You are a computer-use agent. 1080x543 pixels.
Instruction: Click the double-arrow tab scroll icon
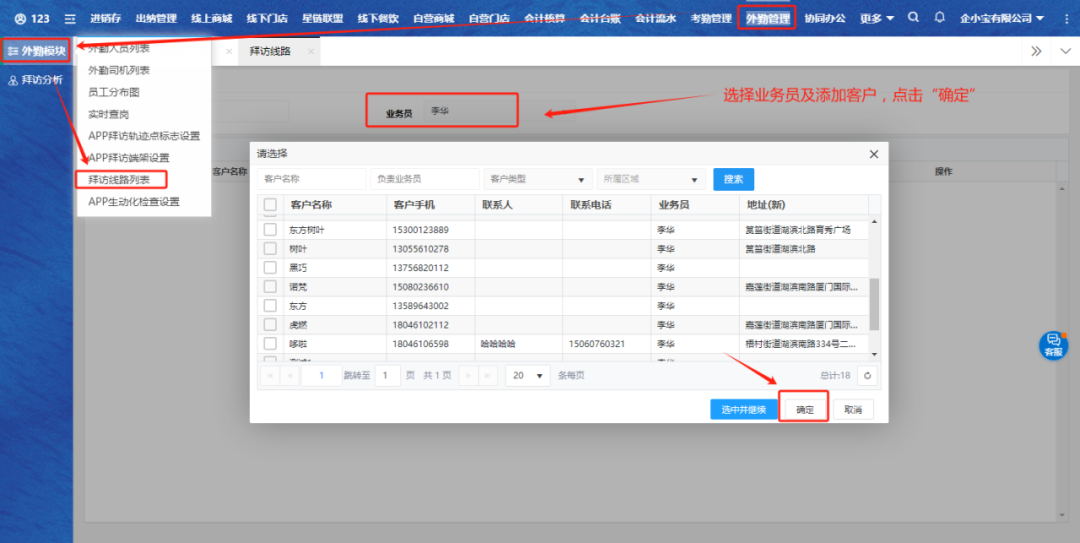click(x=1036, y=51)
